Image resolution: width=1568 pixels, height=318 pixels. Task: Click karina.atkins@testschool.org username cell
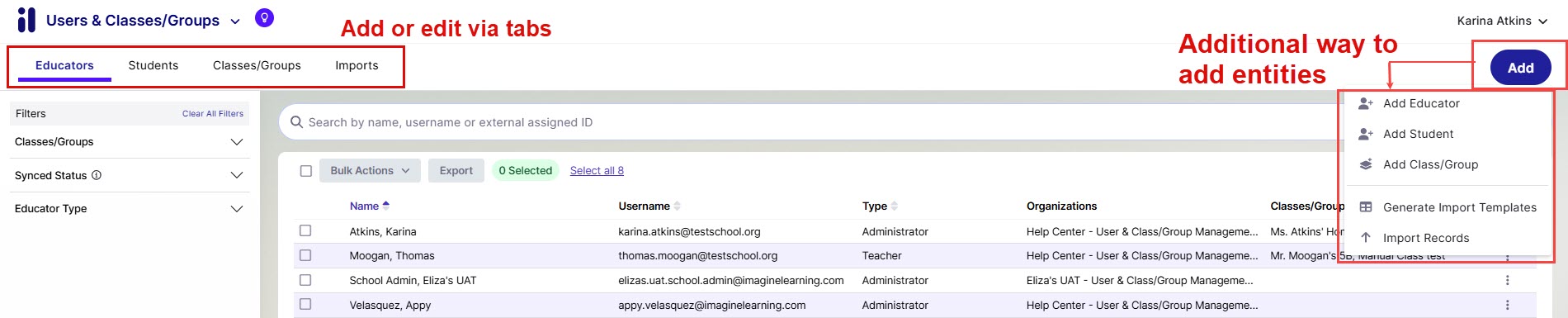pyautogui.click(x=689, y=231)
